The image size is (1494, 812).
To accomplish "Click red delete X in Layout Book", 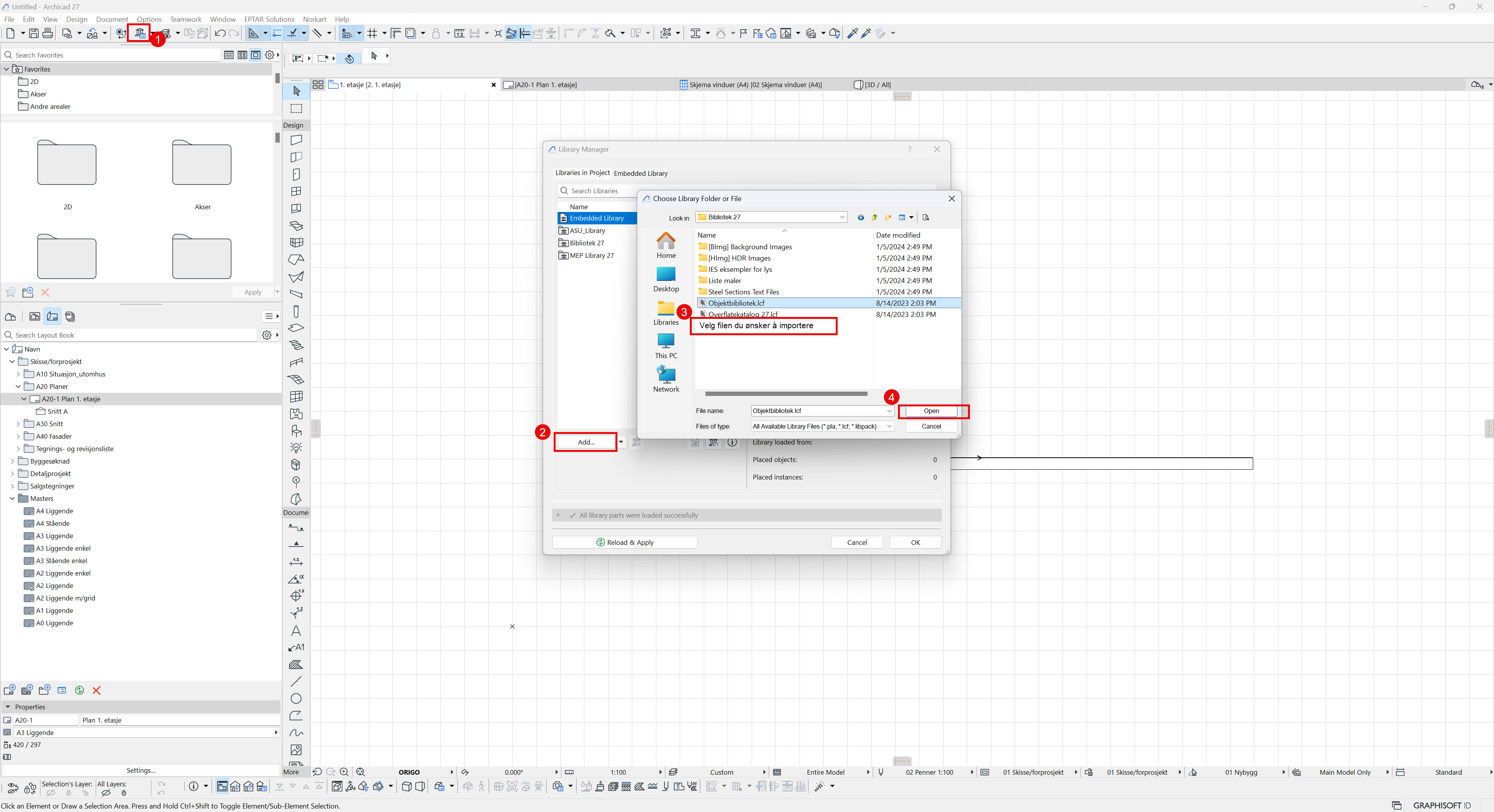I will [97, 690].
